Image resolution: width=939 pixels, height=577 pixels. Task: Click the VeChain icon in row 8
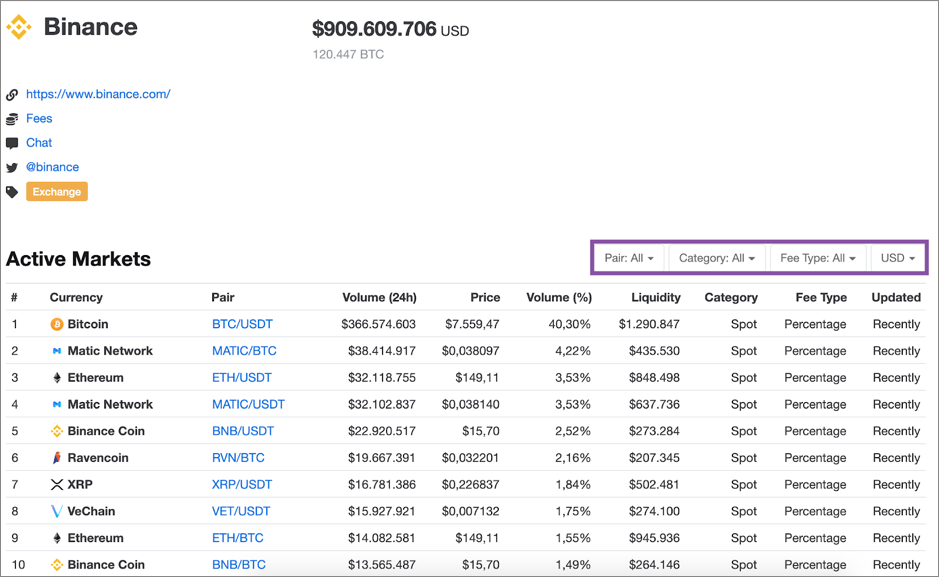[57, 511]
